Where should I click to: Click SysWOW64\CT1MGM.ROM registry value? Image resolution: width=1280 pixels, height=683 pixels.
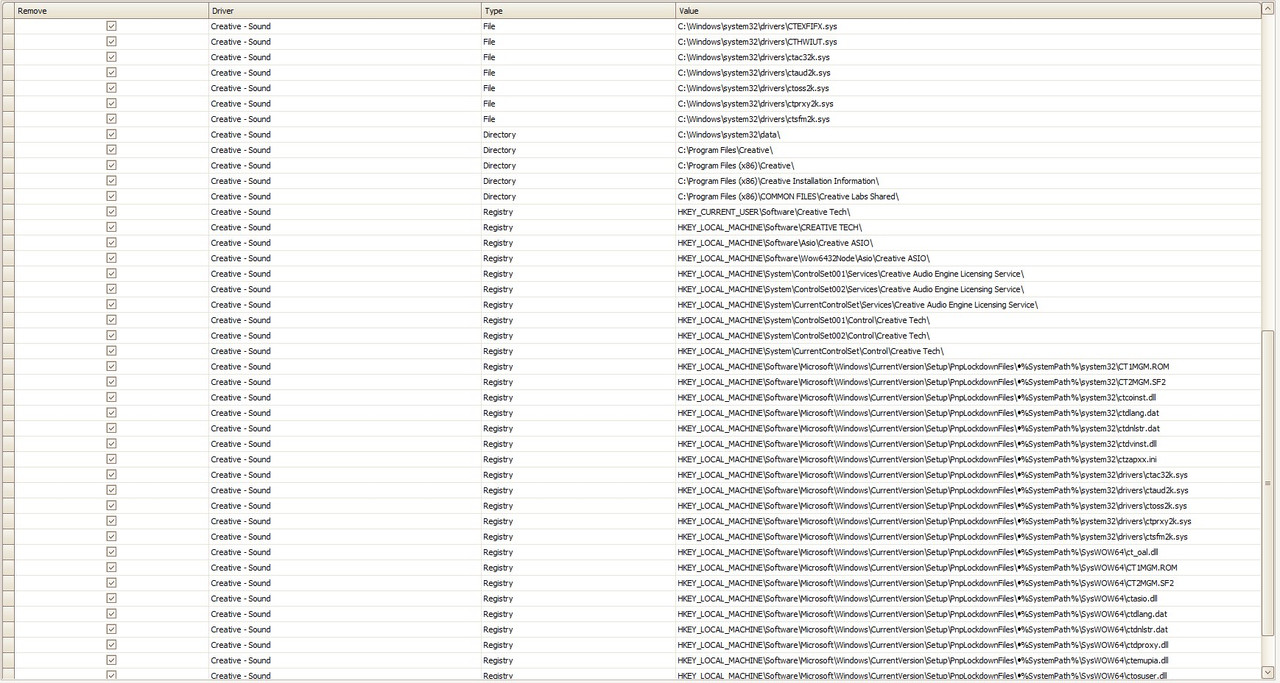[x=968, y=568]
